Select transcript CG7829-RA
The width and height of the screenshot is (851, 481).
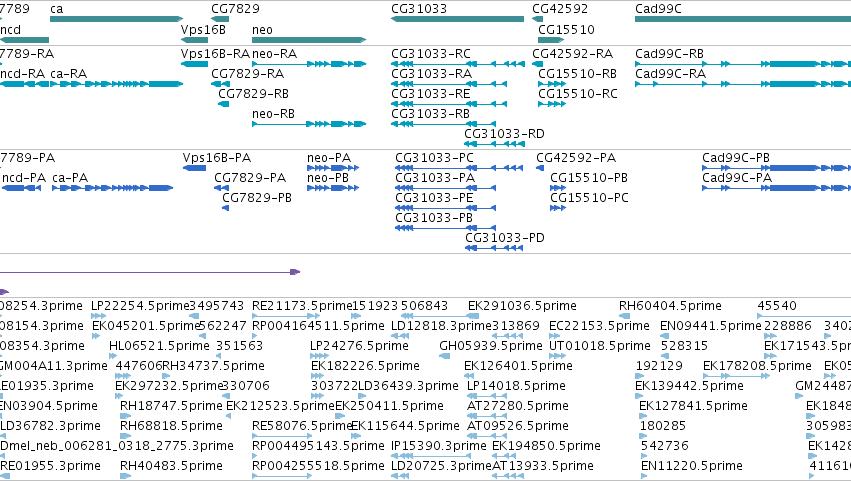(x=220, y=84)
